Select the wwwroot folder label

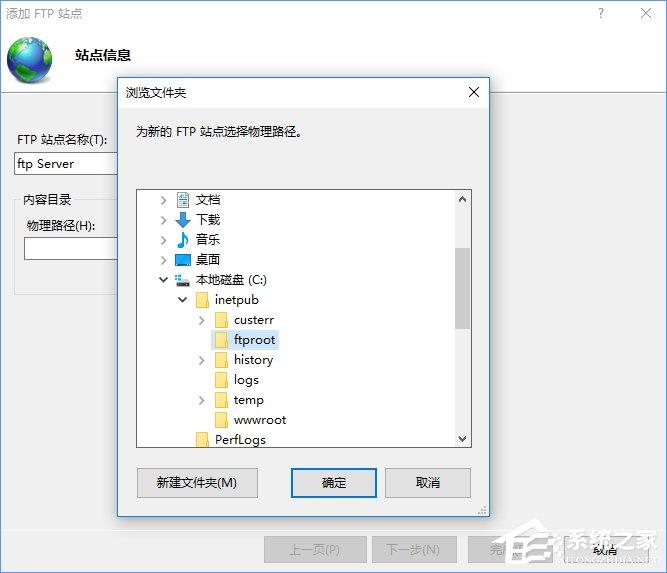[260, 420]
